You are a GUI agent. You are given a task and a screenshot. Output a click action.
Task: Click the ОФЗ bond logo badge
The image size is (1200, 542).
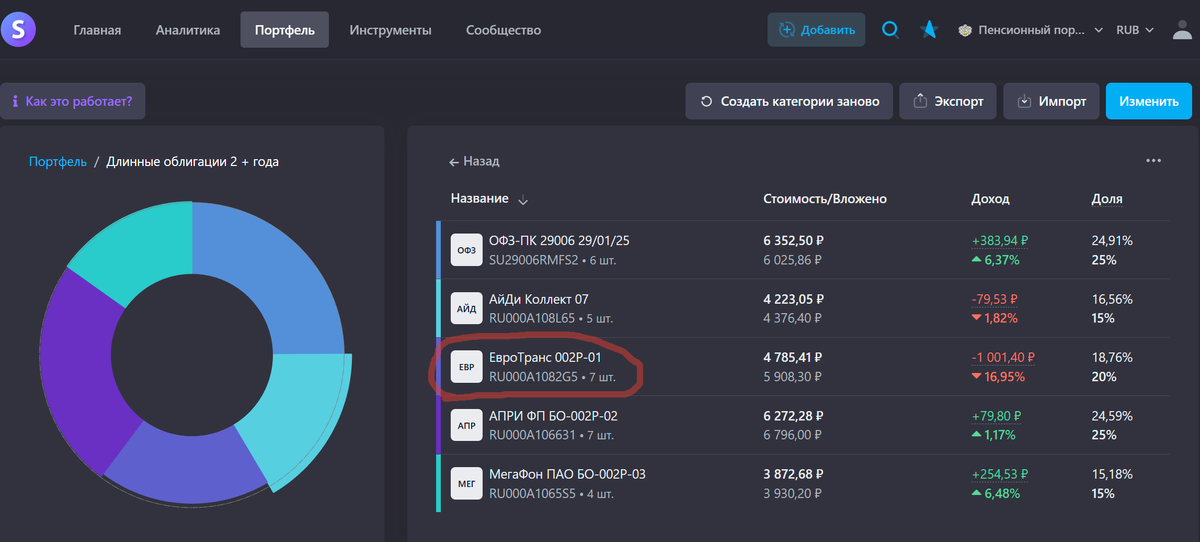(466, 250)
